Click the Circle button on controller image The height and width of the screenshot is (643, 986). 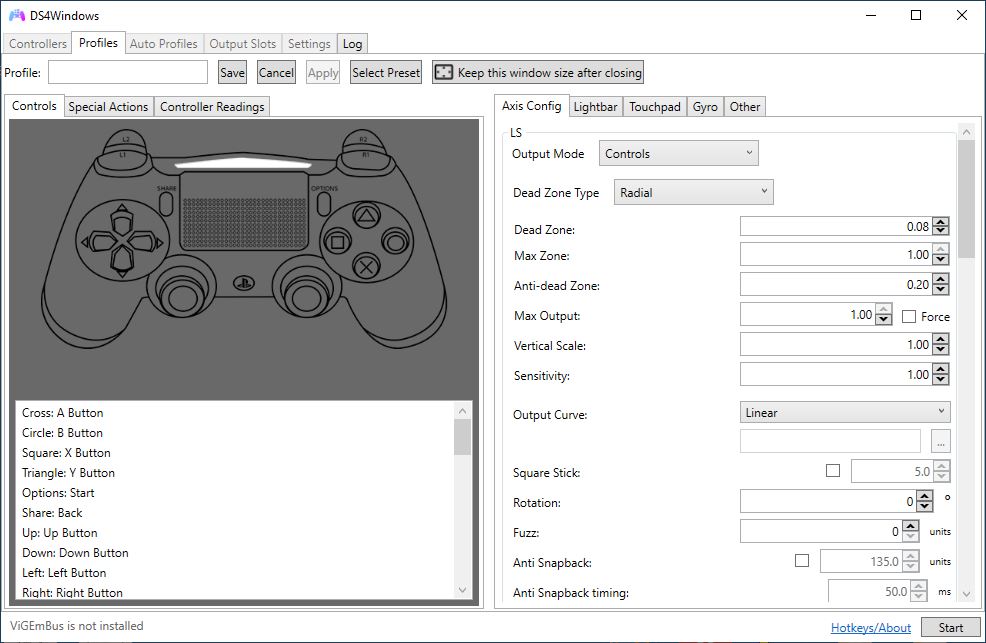395,242
